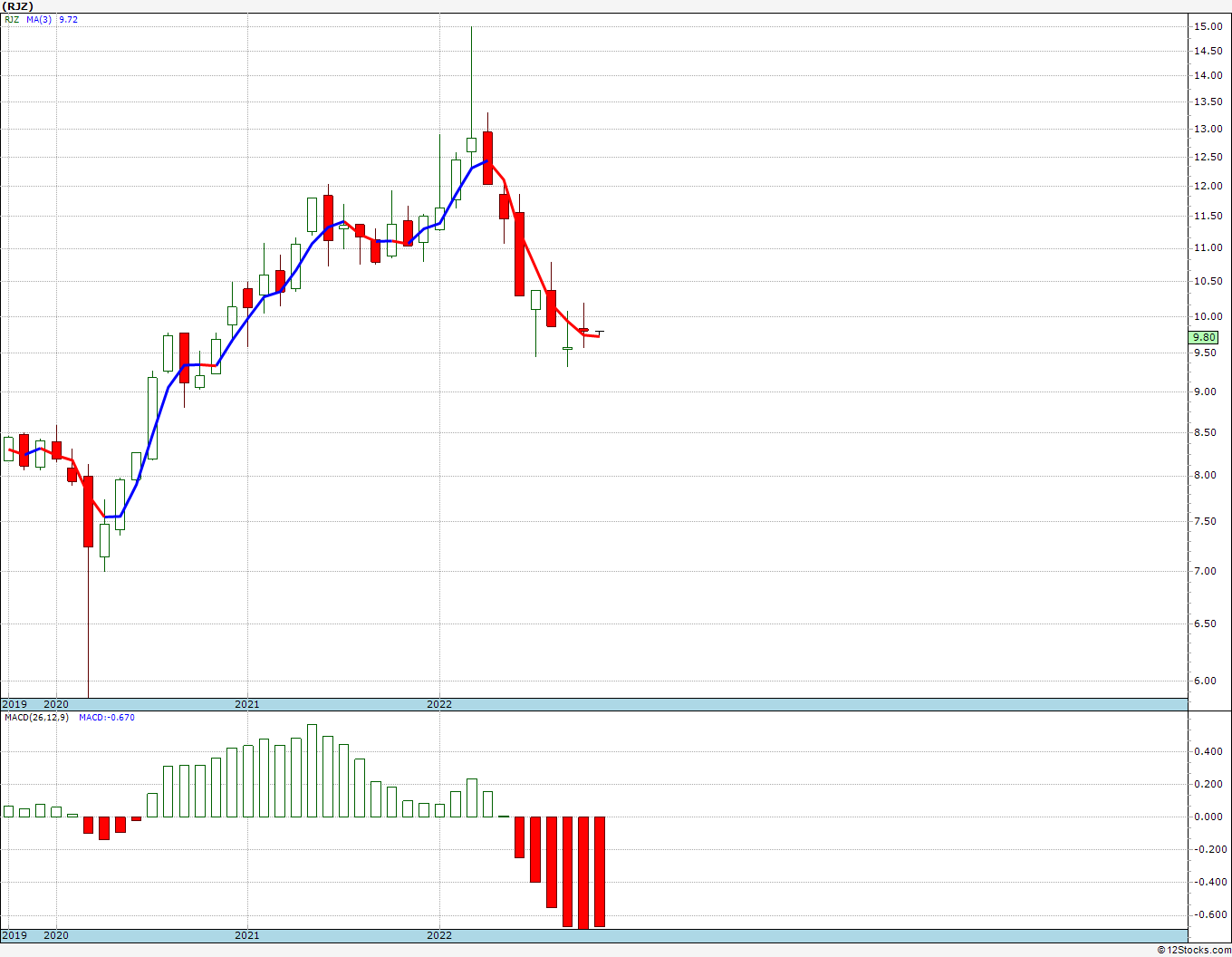Image resolution: width=1232 pixels, height=957 pixels.
Task: Click the 13.00 price axis label
Action: [1207, 129]
